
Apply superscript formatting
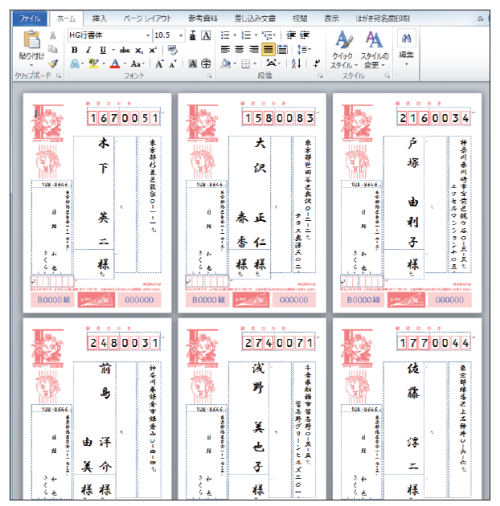pos(153,50)
